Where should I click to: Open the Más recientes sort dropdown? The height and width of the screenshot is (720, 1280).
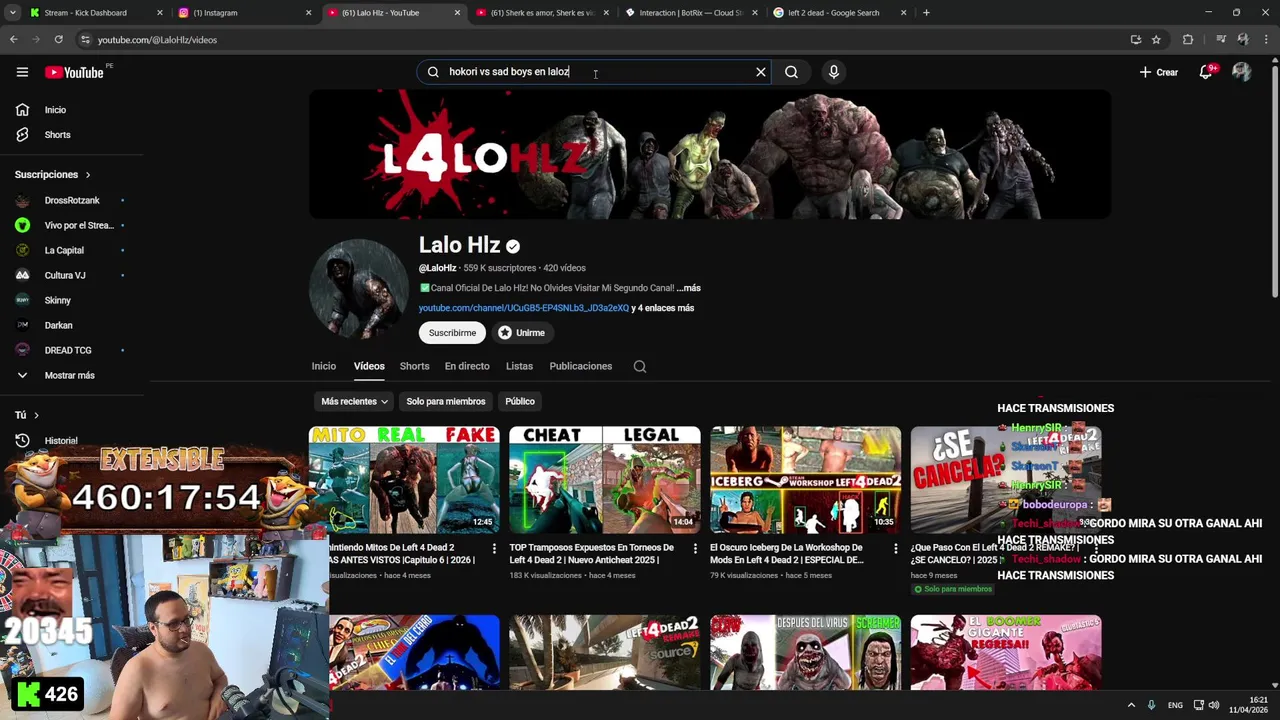pos(354,401)
